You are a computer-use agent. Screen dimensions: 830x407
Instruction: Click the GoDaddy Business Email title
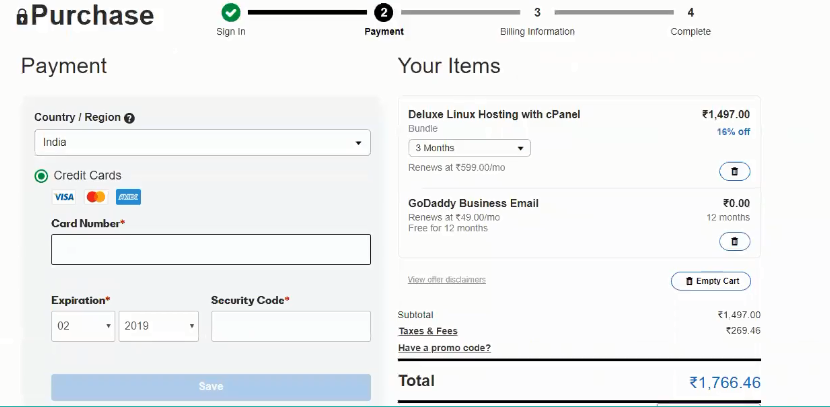473,203
